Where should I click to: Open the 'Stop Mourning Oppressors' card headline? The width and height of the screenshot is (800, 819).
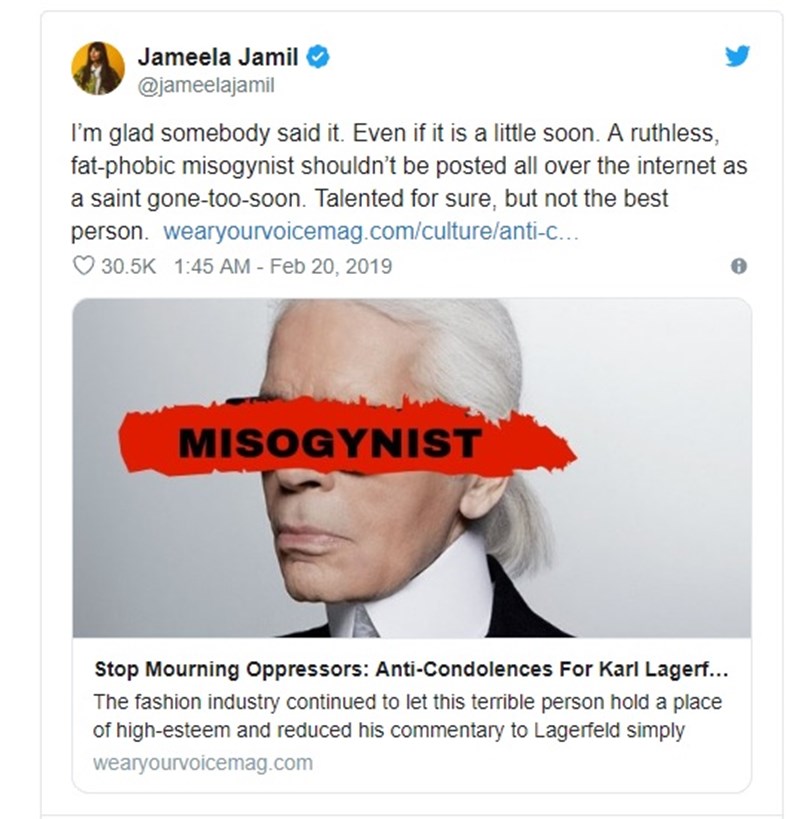coord(411,670)
